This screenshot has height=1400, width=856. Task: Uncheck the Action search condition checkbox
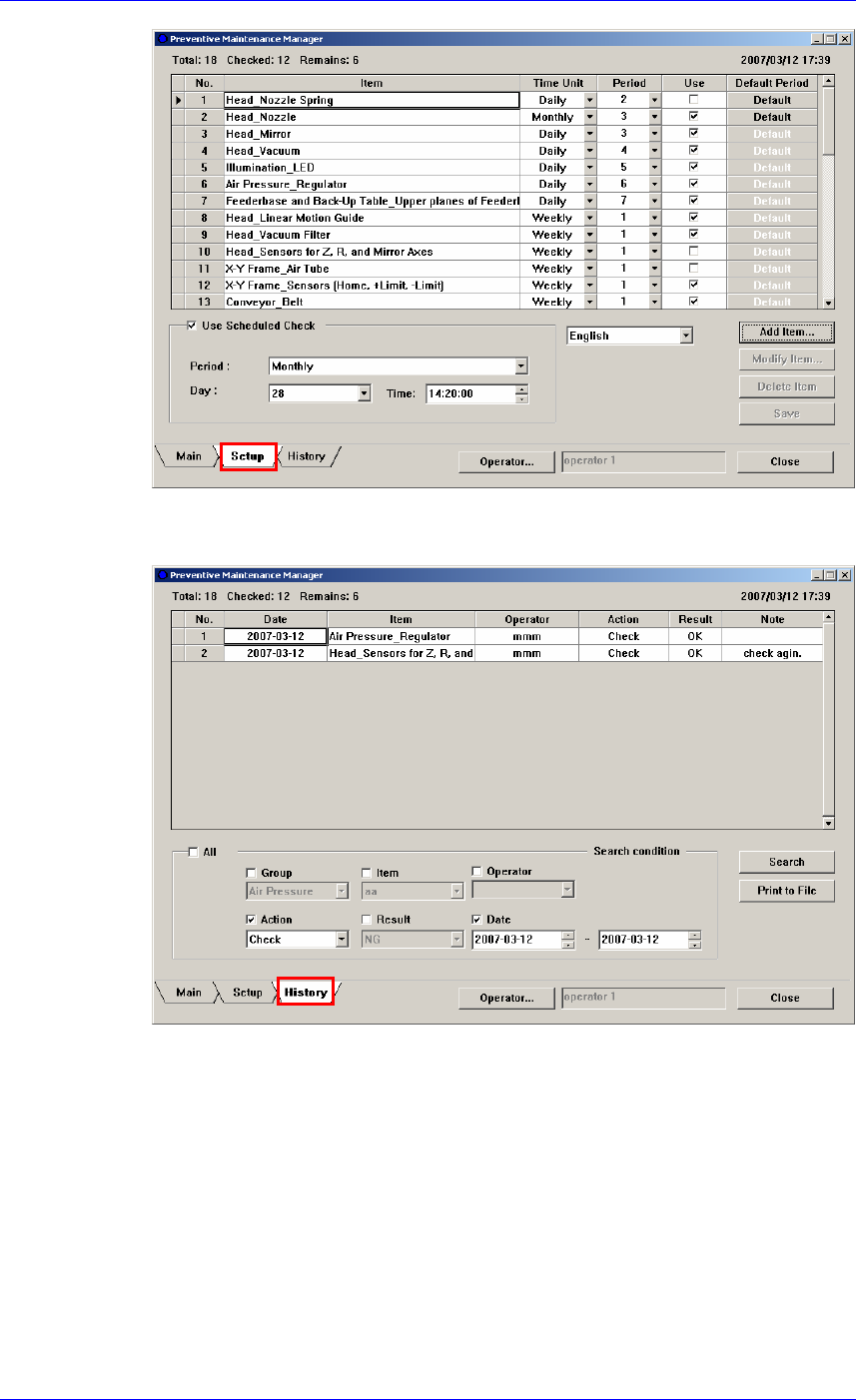tap(252, 920)
